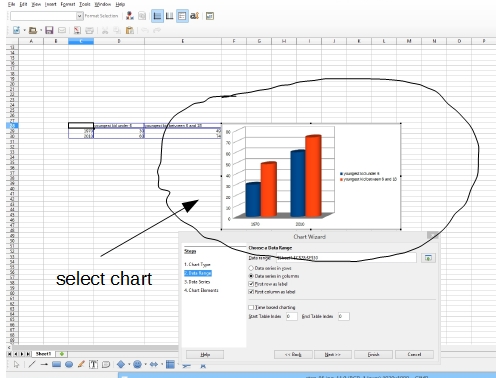Open the File menu
The image size is (496, 378).
[12, 4]
